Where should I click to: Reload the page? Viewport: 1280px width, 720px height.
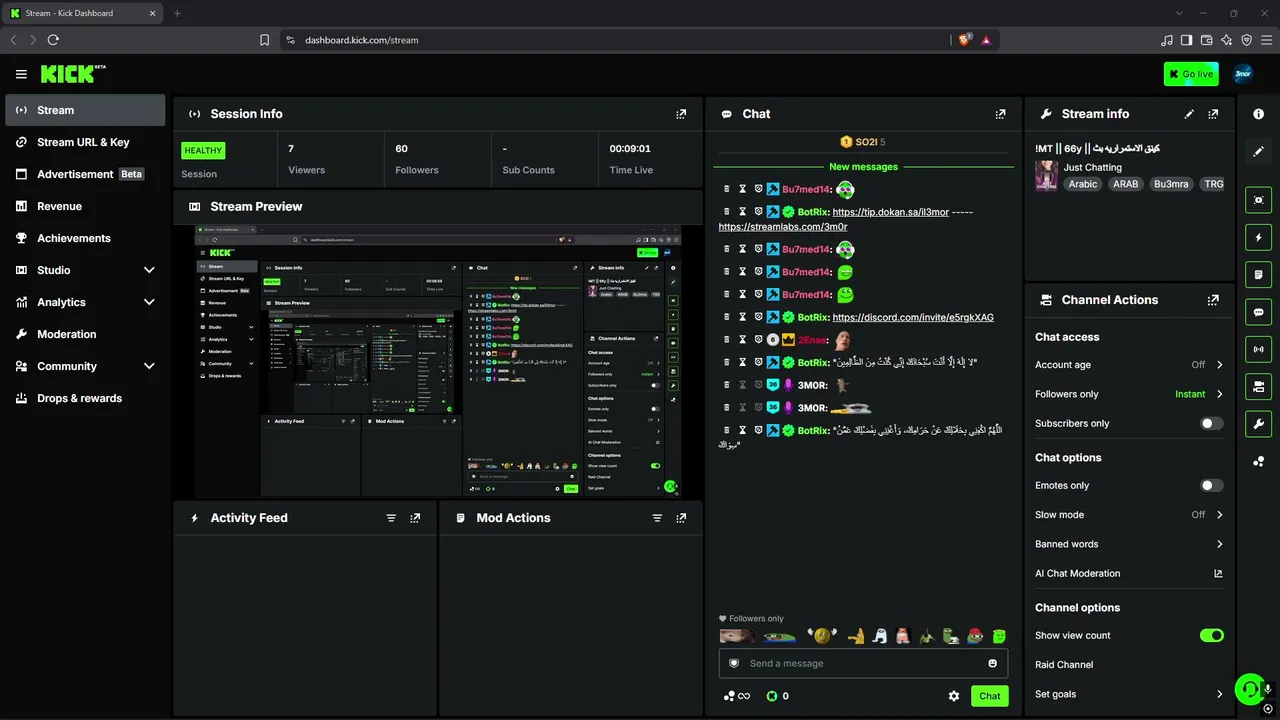(53, 40)
